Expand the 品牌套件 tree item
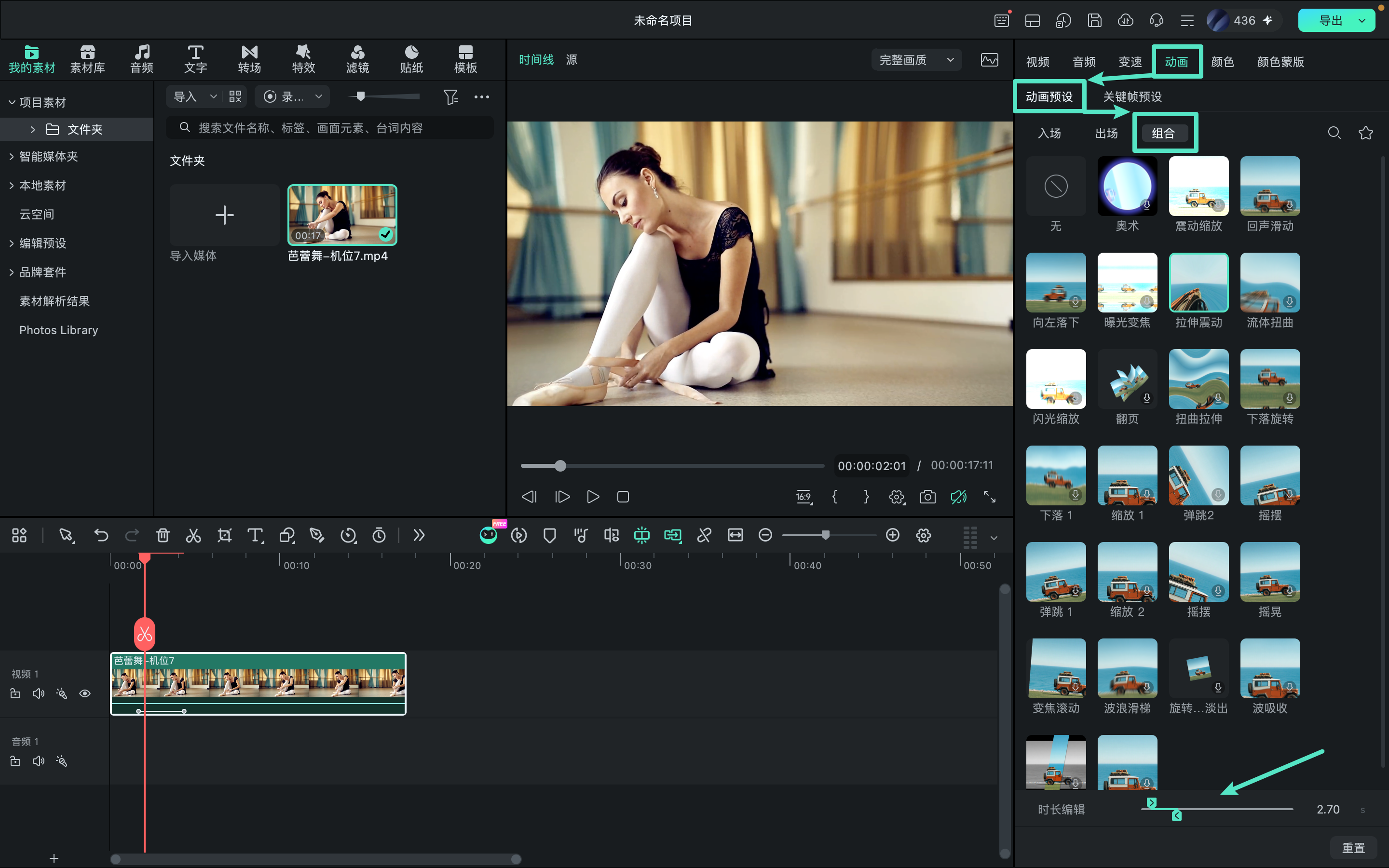Image resolution: width=1389 pixels, height=868 pixels. coord(12,272)
